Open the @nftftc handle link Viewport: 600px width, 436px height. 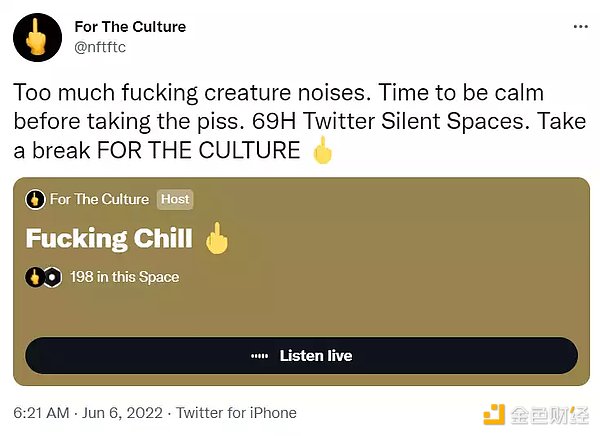click(x=100, y=47)
